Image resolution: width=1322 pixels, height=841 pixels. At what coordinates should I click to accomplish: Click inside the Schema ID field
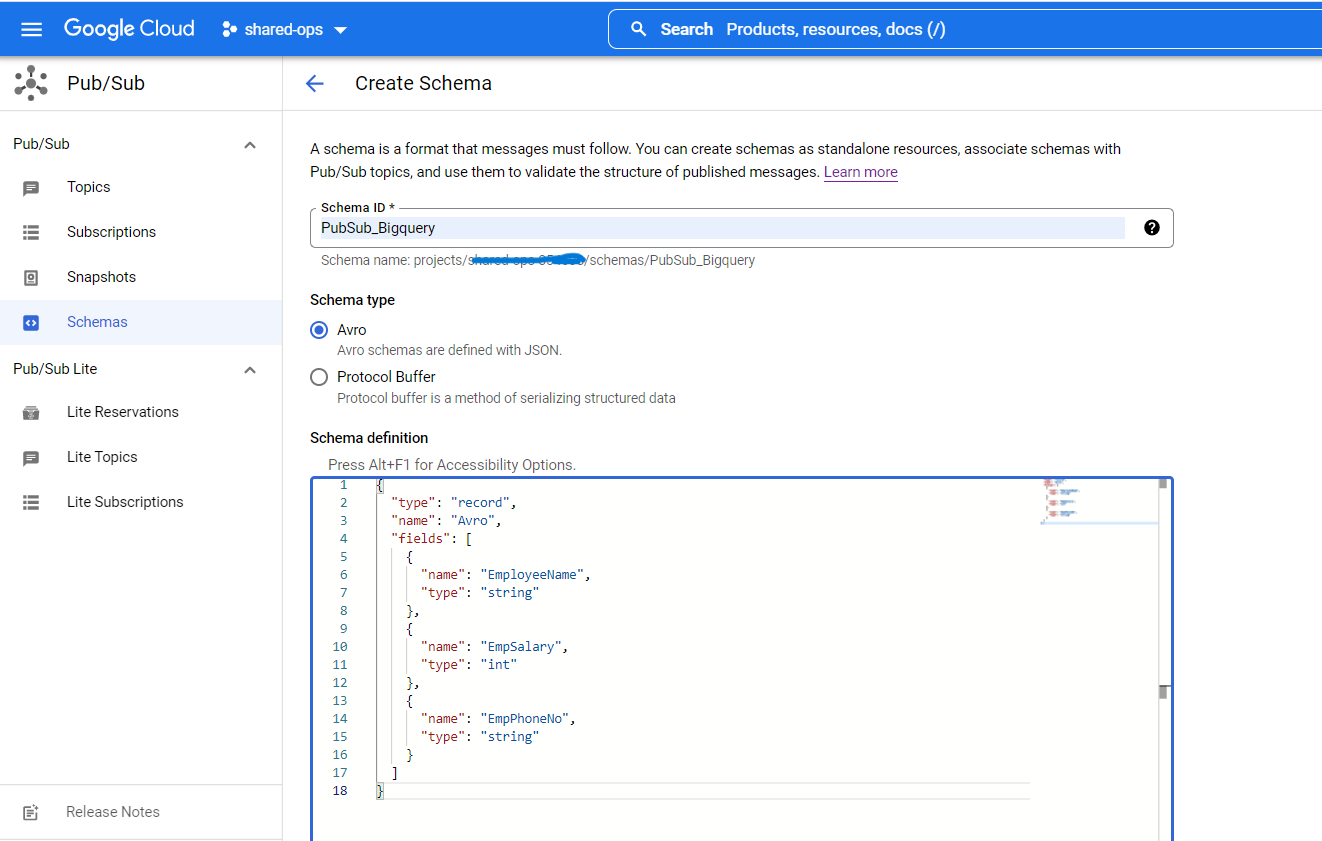click(x=700, y=228)
